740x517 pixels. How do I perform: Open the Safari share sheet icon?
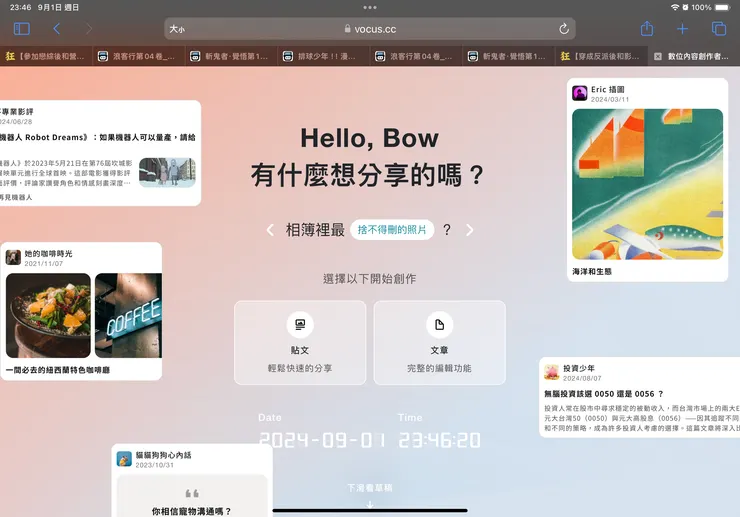coord(647,28)
